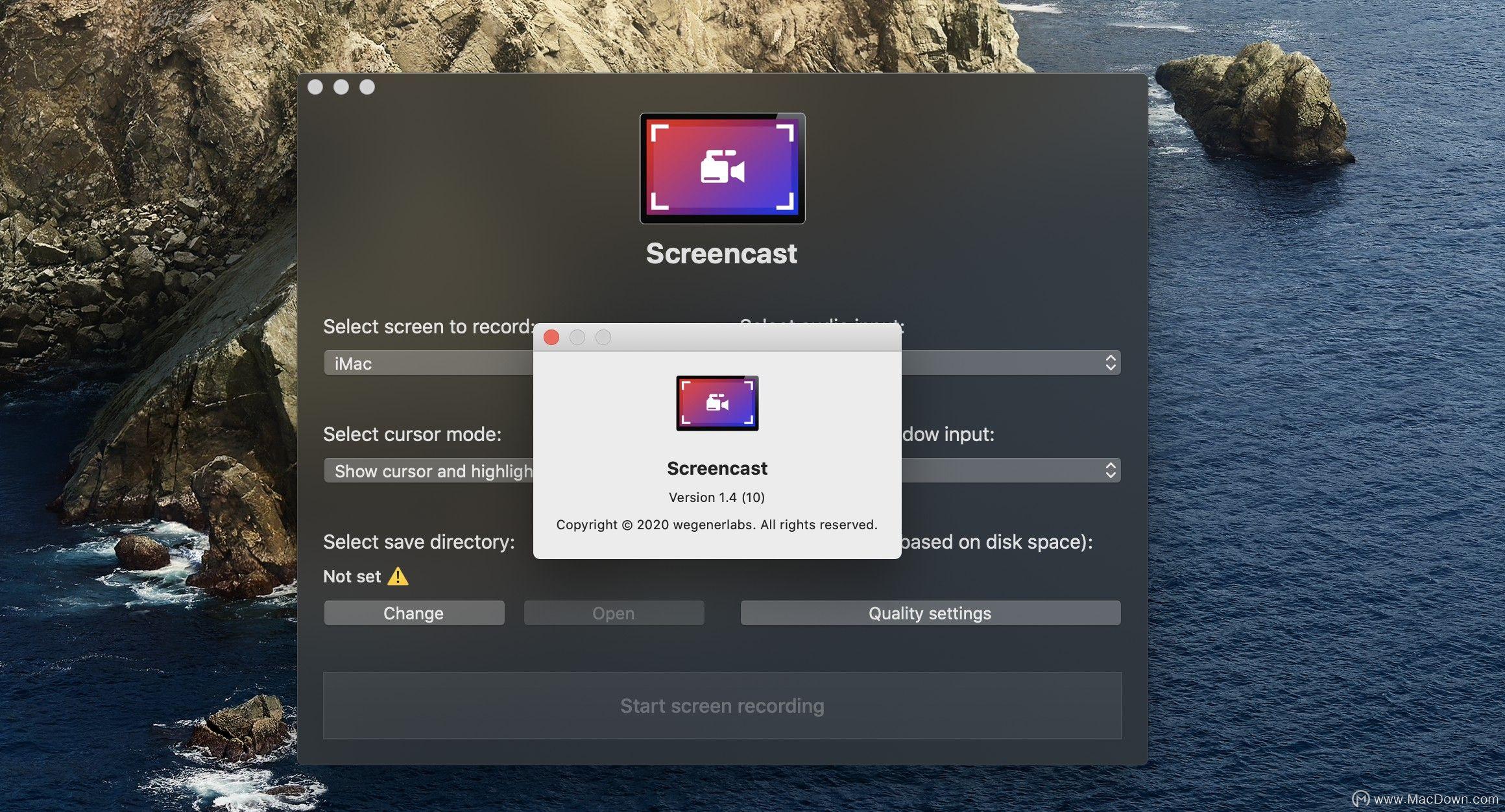Click the green expand button on about dialog
The height and width of the screenshot is (812, 1505).
click(x=600, y=336)
